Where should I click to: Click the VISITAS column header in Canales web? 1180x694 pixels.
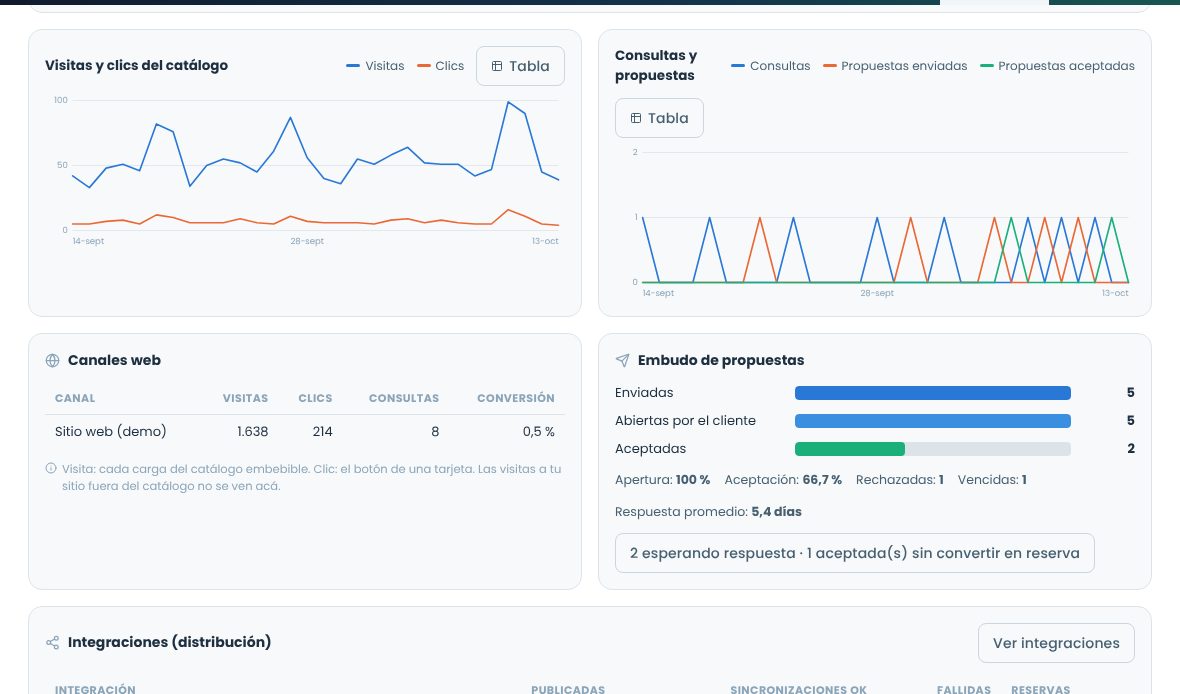pyautogui.click(x=245, y=398)
